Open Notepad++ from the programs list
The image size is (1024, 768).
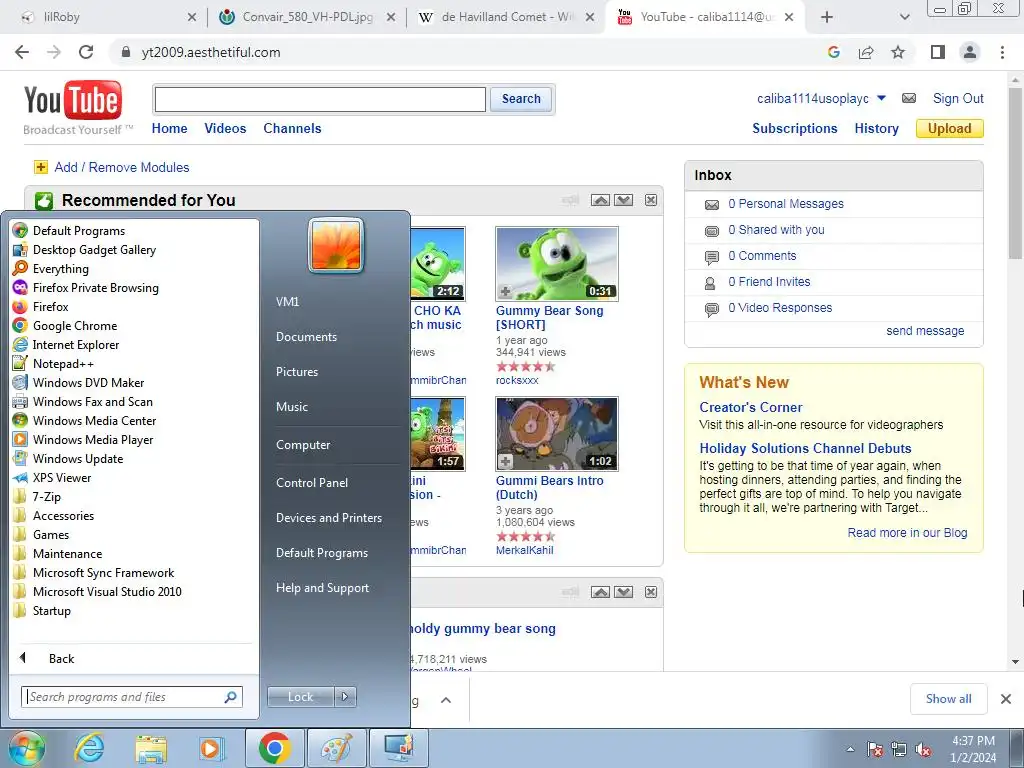54,363
